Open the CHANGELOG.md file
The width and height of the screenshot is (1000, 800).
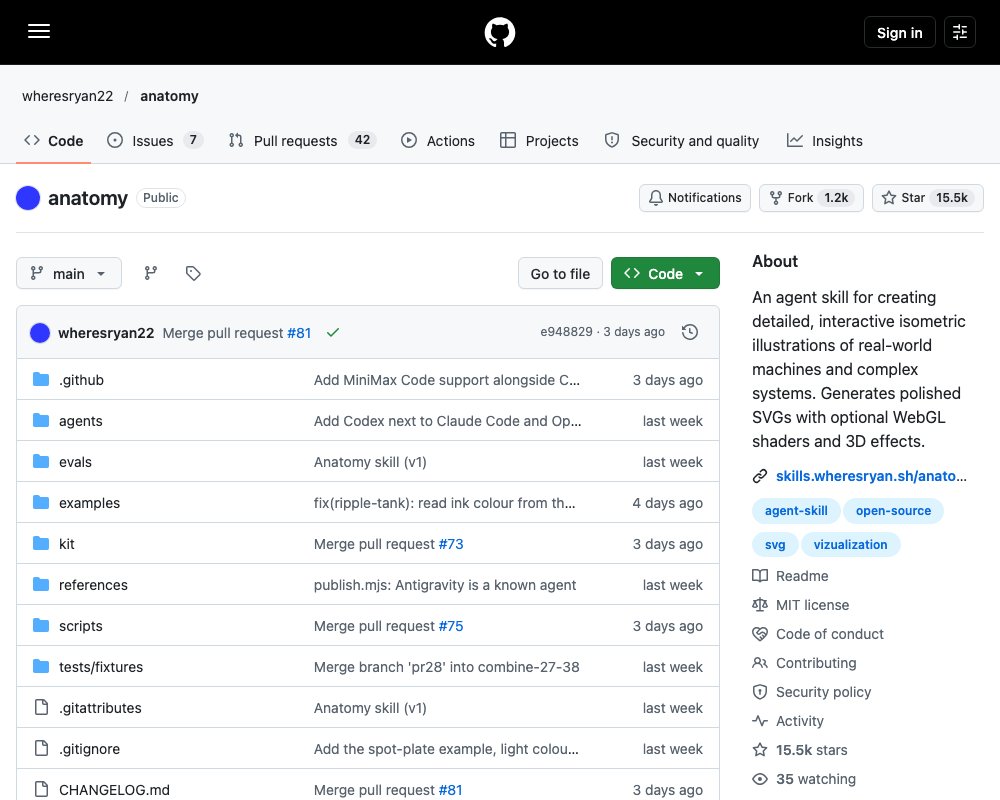click(114, 790)
